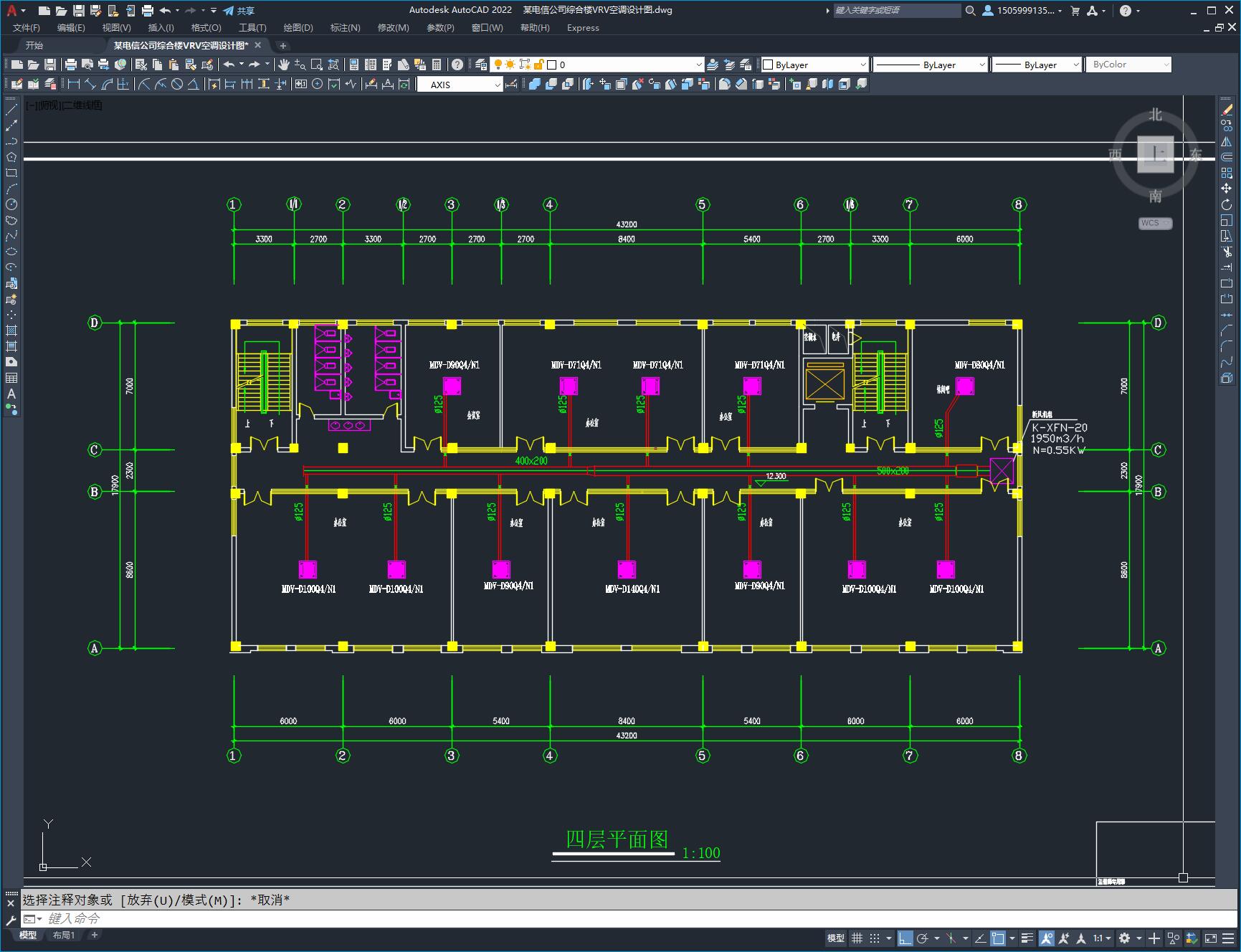
Task: Select the Rectangle tool in draw toolbar
Action: click(x=11, y=173)
